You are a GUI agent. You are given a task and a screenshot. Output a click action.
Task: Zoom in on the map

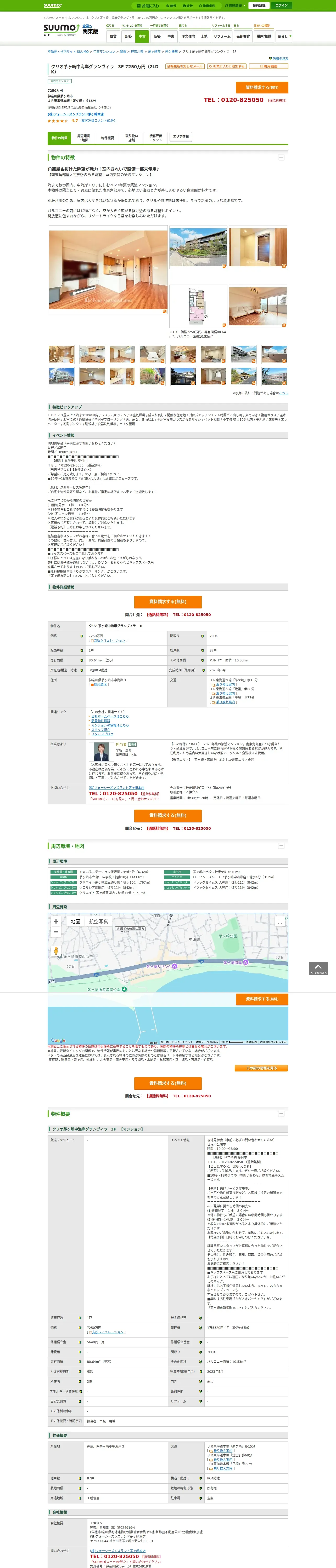(56, 921)
